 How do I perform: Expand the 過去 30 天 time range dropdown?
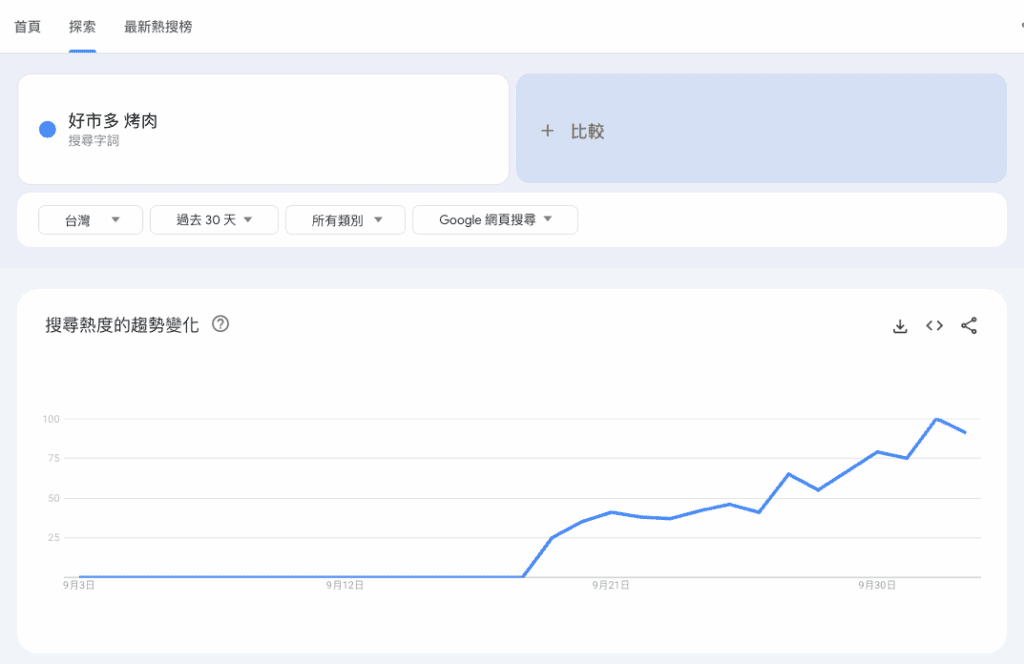coord(214,220)
